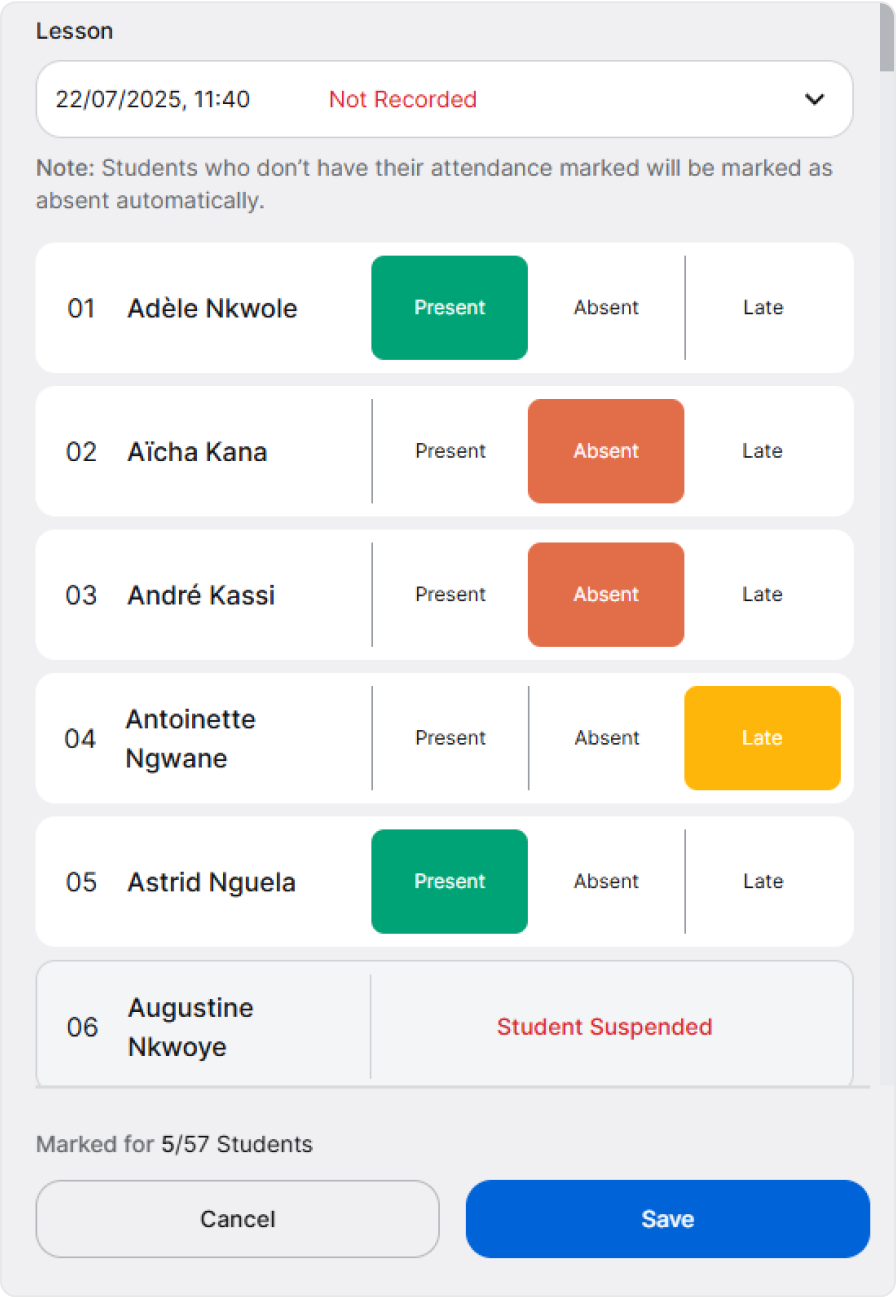Mark Adèle Nkwole as Late
The height and width of the screenshot is (1297, 896).
762,308
